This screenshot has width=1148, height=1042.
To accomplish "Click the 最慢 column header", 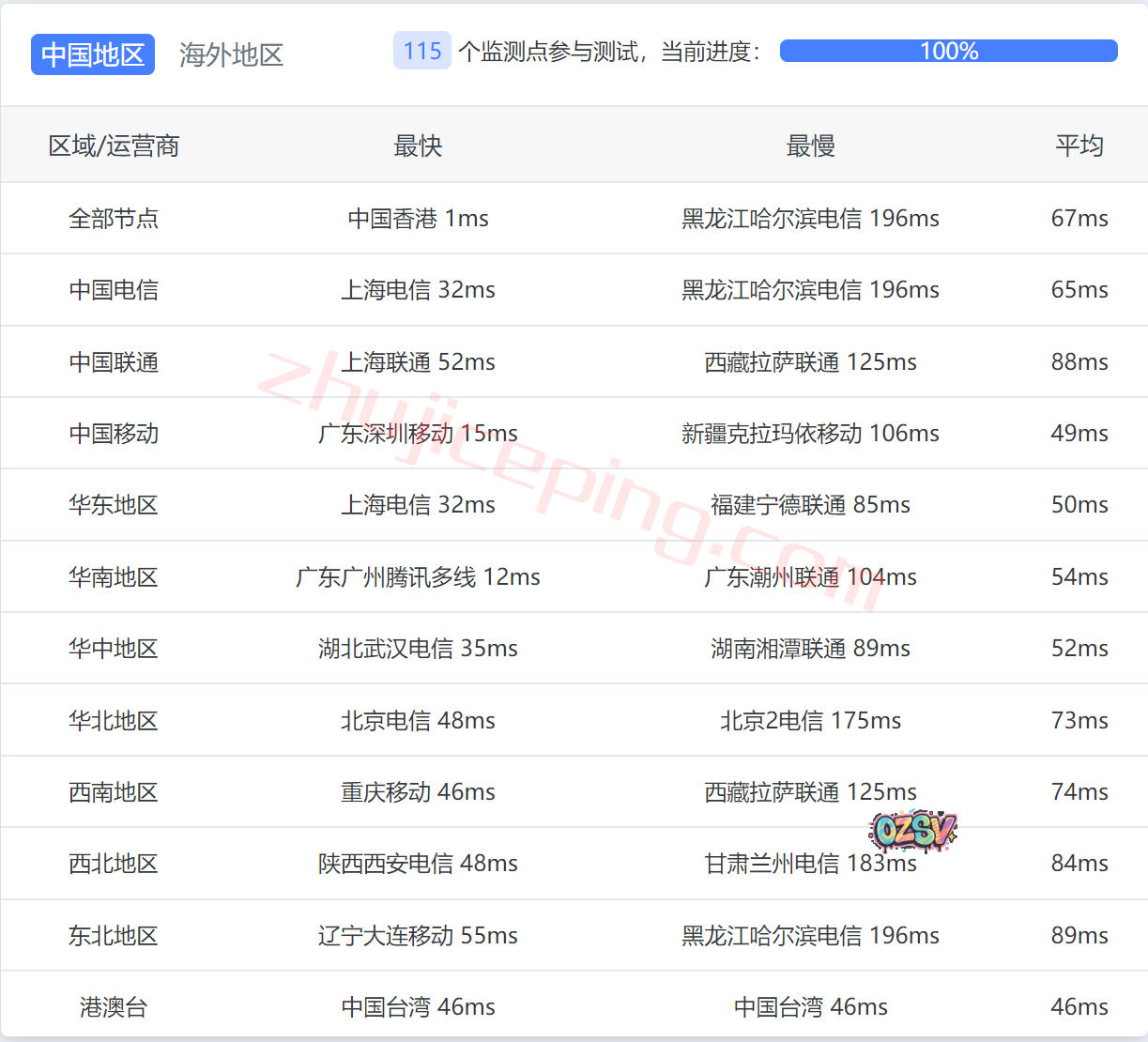I will pyautogui.click(x=810, y=146).
